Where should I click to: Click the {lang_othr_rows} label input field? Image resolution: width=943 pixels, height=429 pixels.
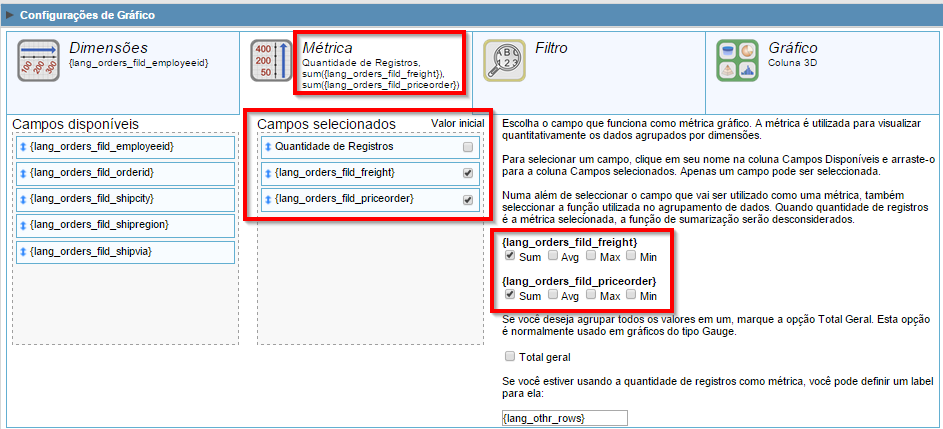[x=564, y=417]
